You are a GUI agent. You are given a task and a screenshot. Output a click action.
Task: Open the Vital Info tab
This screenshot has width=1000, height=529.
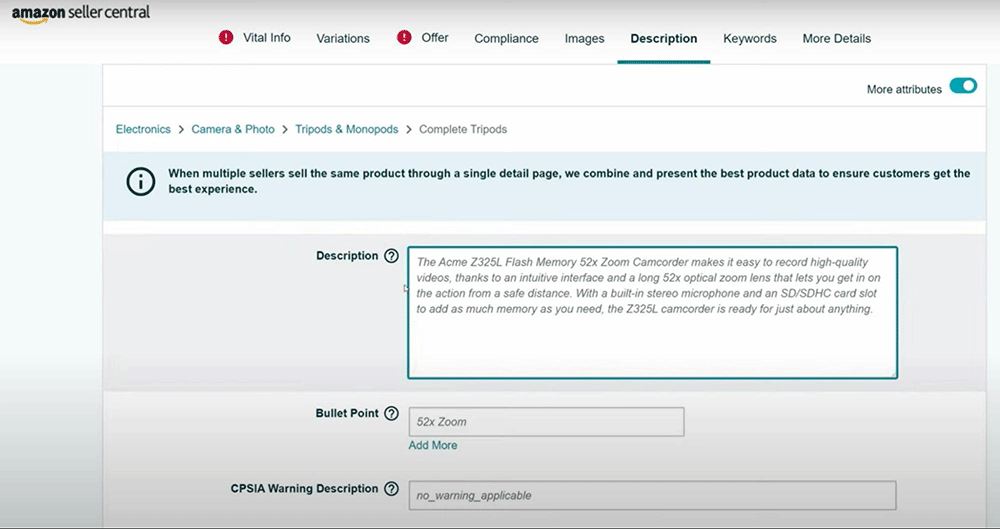pyautogui.click(x=267, y=38)
